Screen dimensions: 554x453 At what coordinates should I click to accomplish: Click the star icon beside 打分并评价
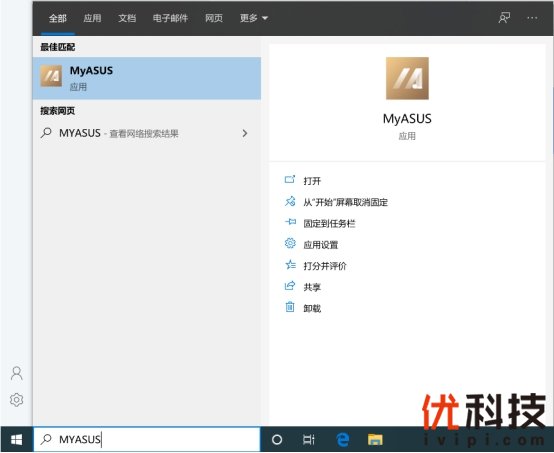[290, 264]
